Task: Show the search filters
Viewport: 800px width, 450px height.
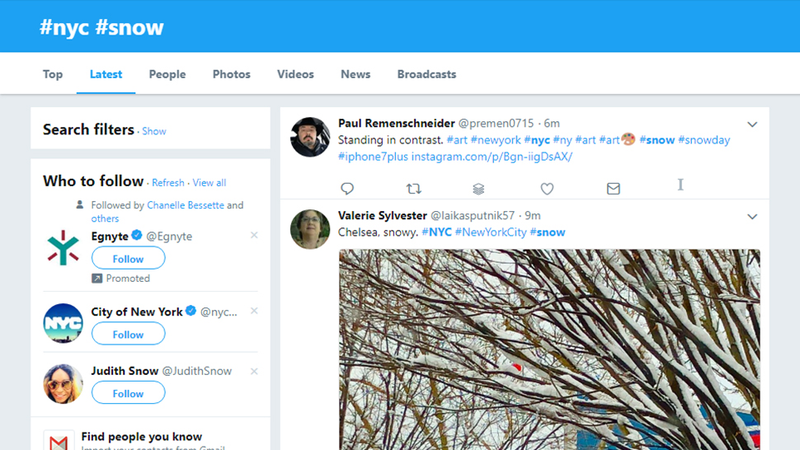Action: (x=154, y=131)
